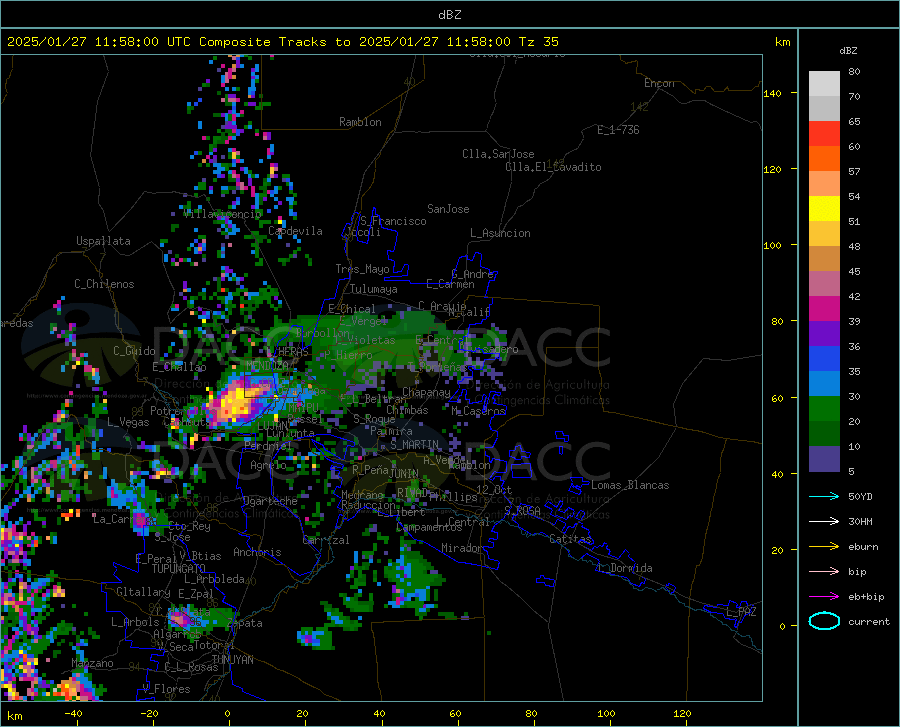The image size is (900, 727).
Task: Click the Chapanay label
Action: (x=426, y=392)
